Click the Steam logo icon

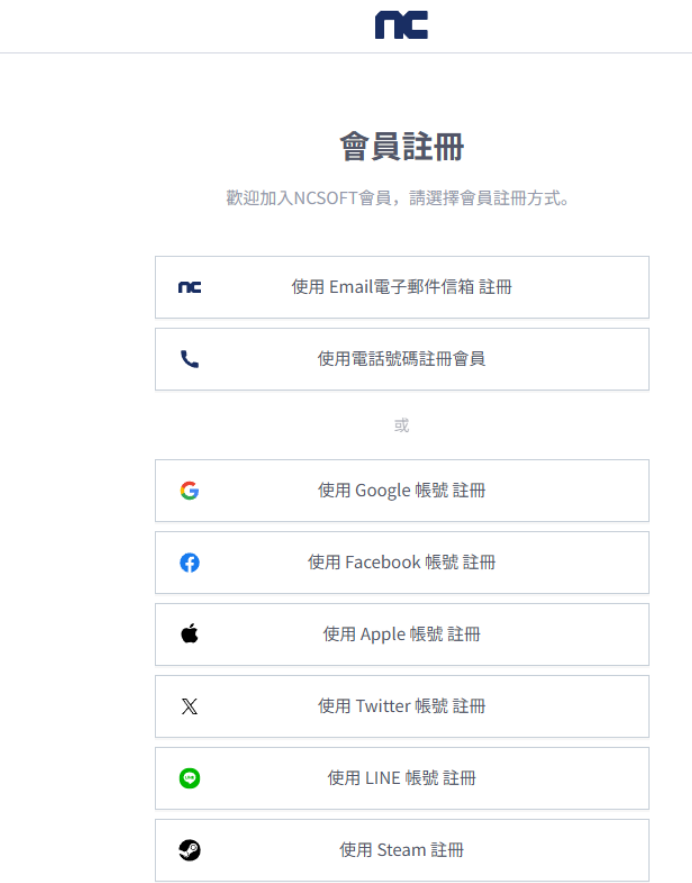pos(190,849)
